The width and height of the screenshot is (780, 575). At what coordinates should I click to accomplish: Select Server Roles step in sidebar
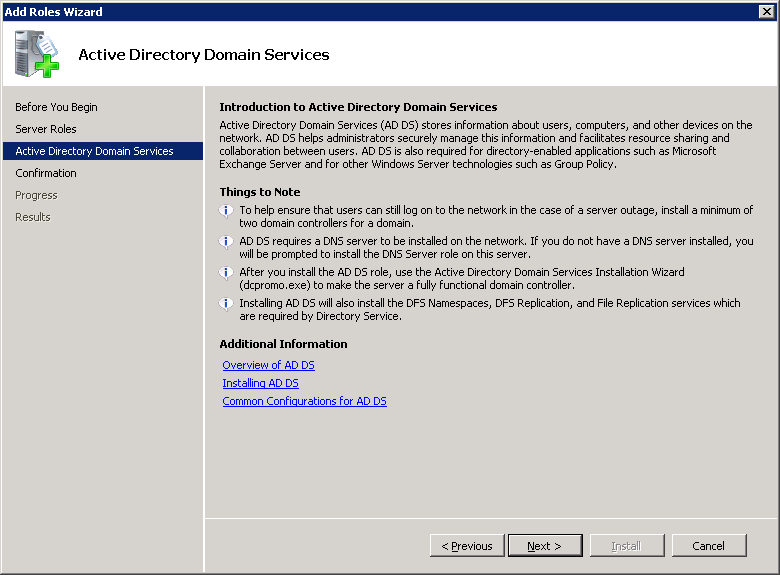(x=46, y=129)
